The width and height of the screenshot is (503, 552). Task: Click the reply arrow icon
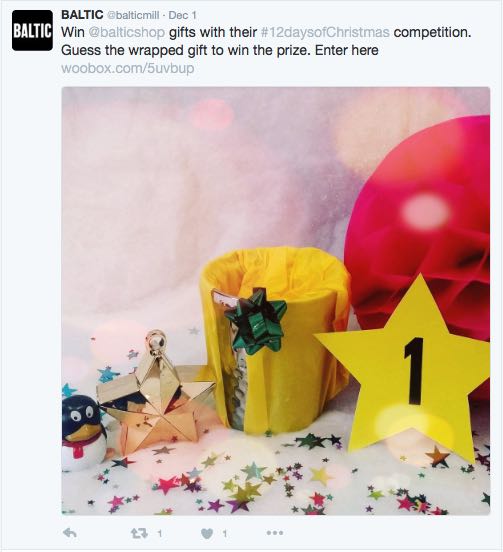(69, 533)
